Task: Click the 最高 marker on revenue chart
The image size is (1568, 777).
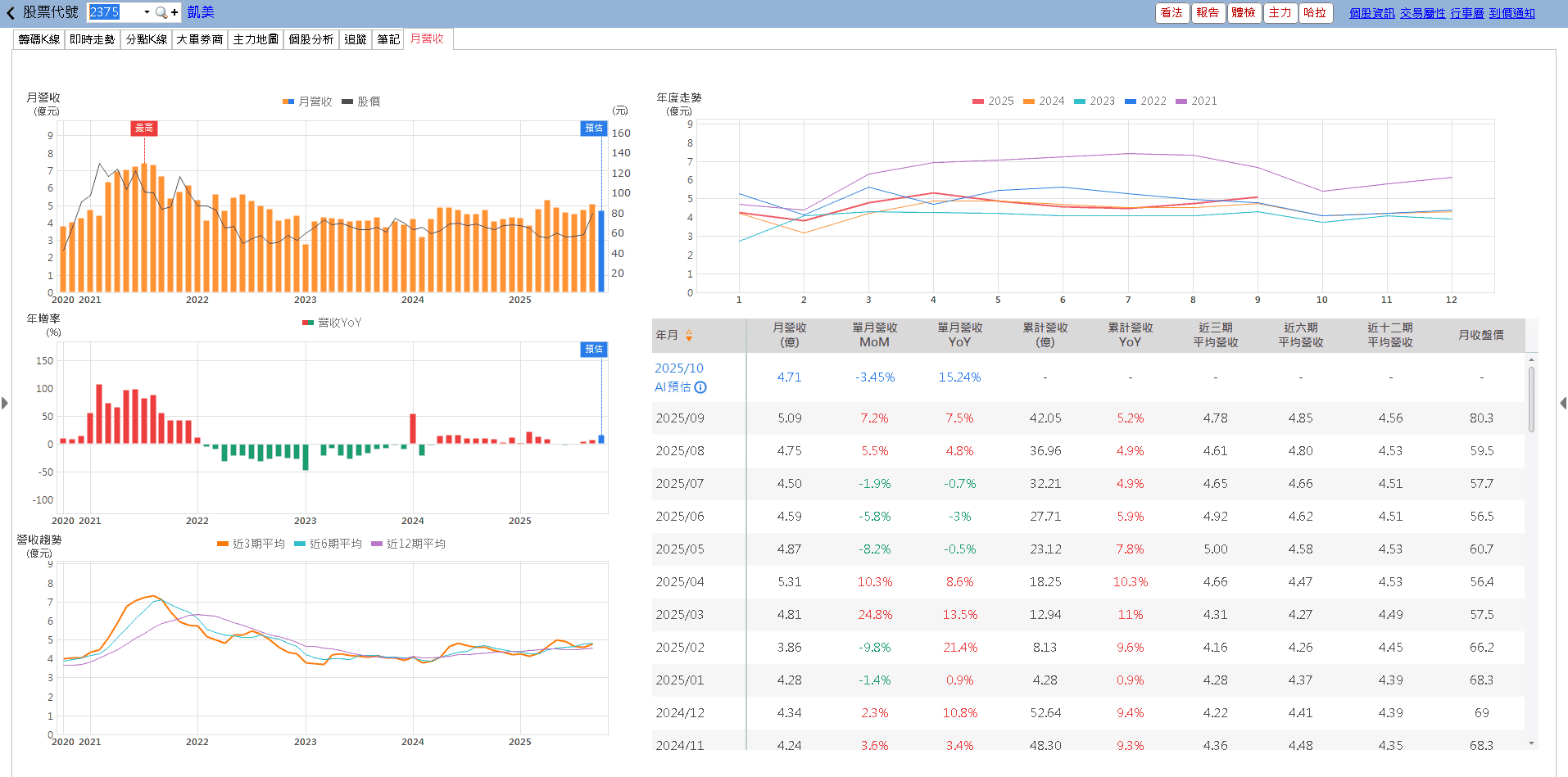Action: click(144, 128)
